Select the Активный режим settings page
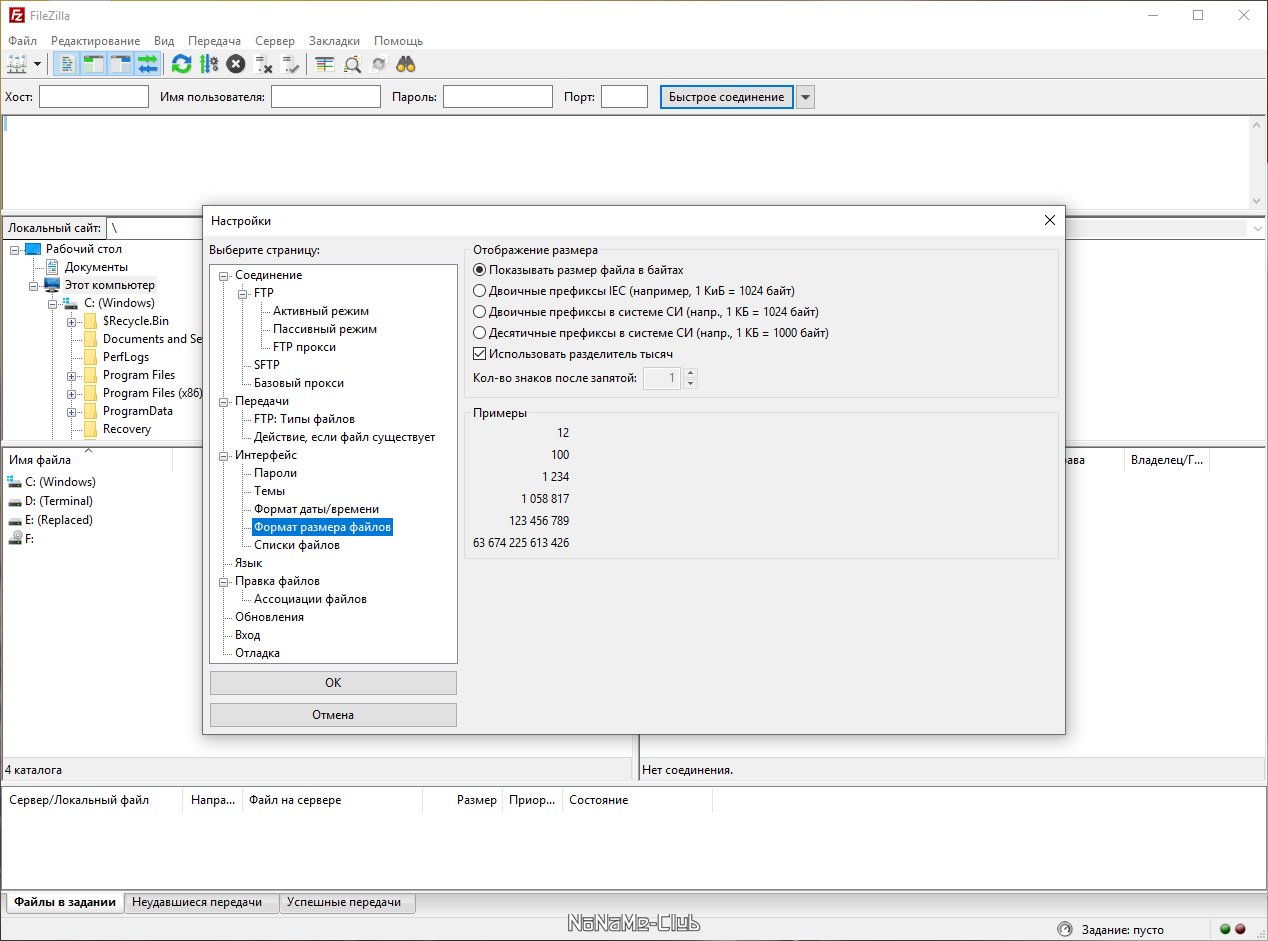Image resolution: width=1268 pixels, height=941 pixels. [321, 311]
